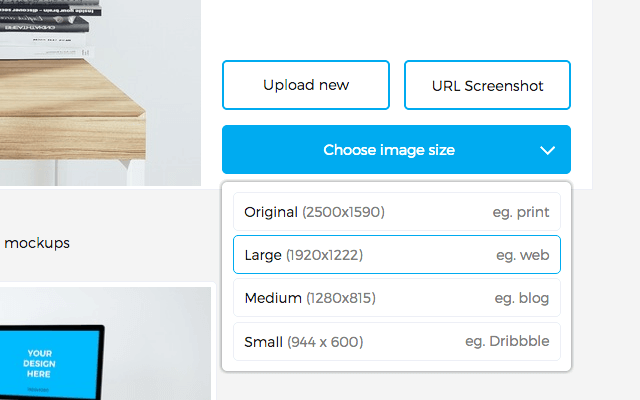This screenshot has width=640, height=400.
Task: Click the 'eg. print' label on Original row
Action: point(521,212)
